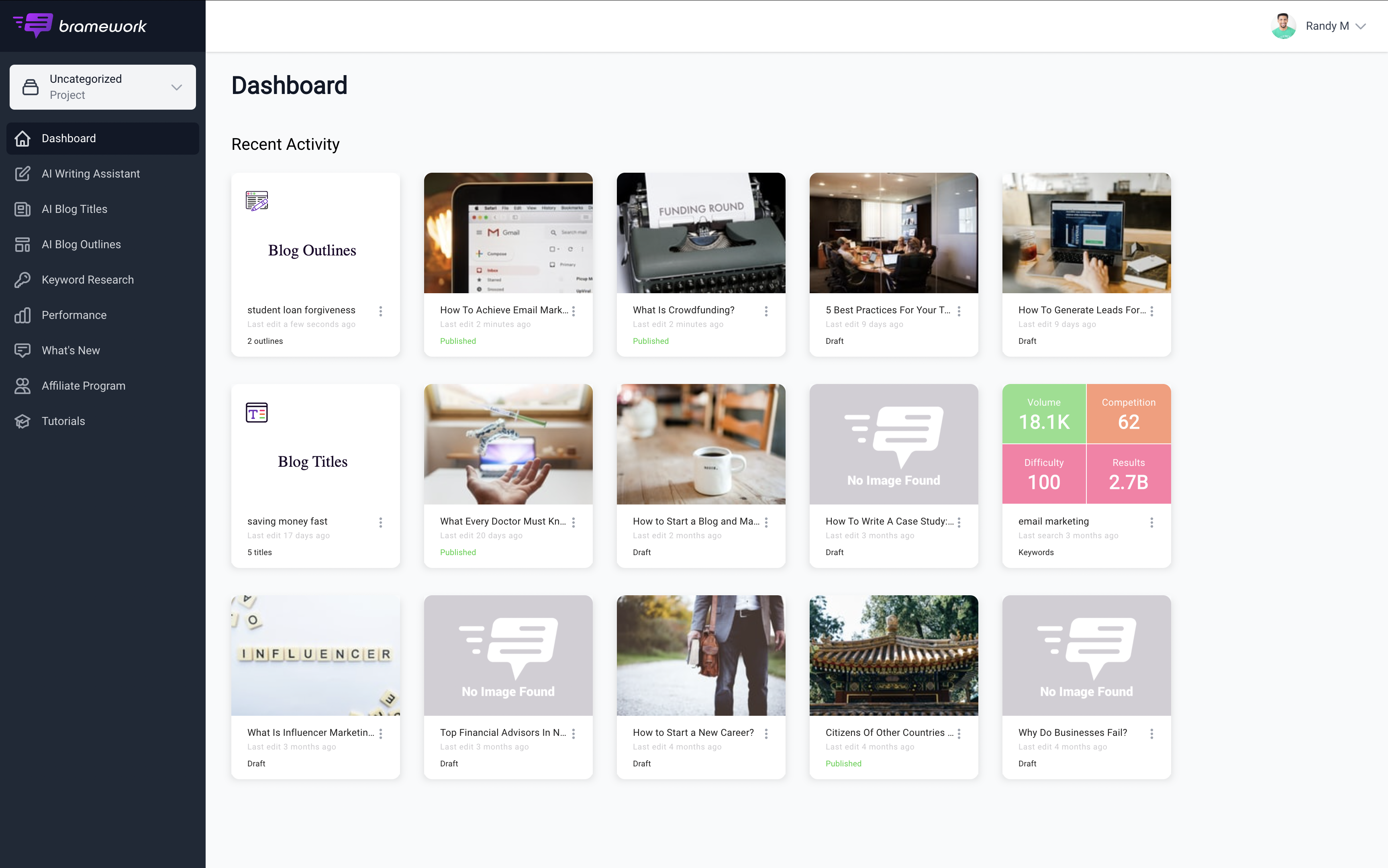The image size is (1388, 868).
Task: Click the Funding Round typewriter thumbnail
Action: pyautogui.click(x=701, y=233)
